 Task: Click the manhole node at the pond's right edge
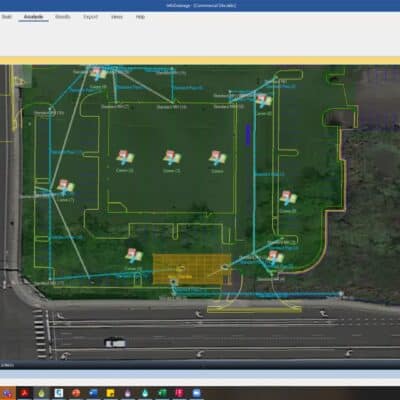point(225,266)
